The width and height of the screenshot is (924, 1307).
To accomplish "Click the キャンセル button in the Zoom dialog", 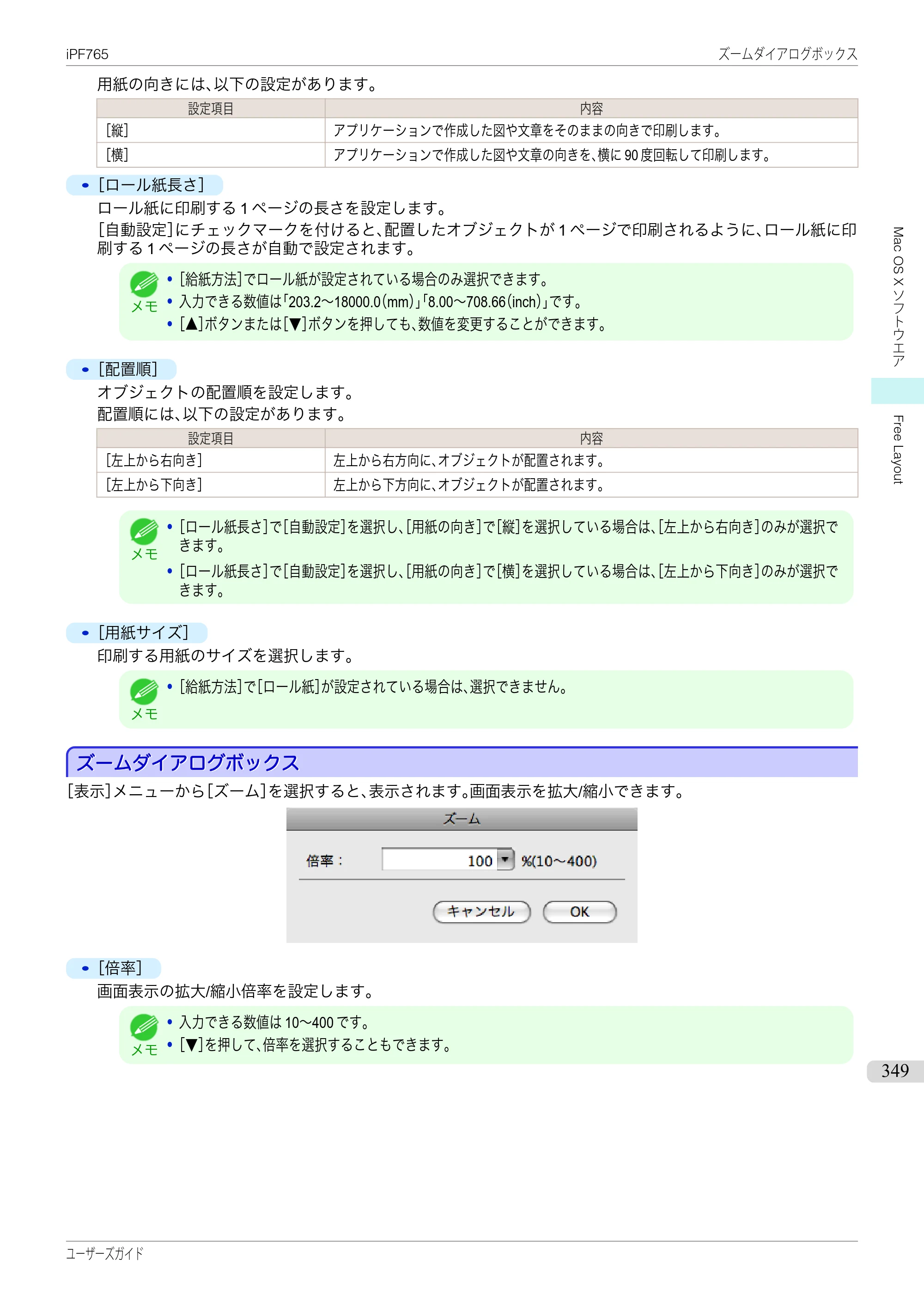I will [482, 912].
